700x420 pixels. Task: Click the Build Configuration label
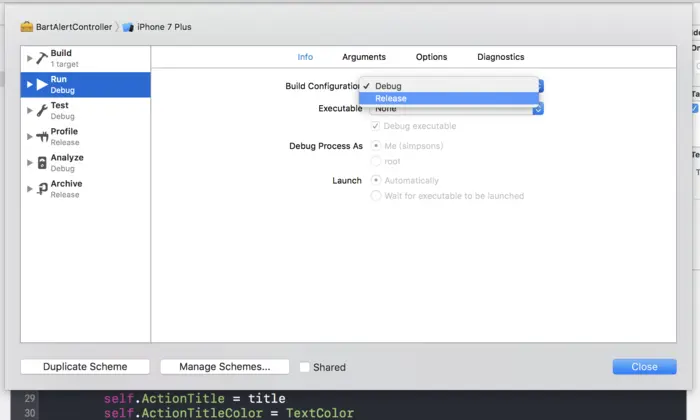(322, 86)
